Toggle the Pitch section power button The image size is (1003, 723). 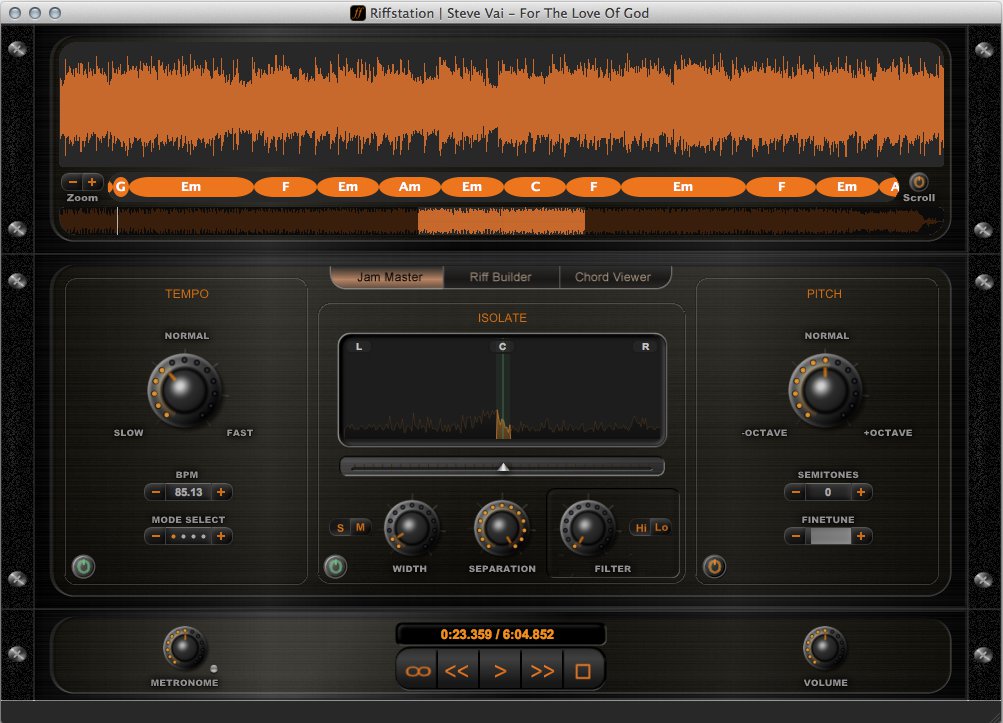click(715, 566)
